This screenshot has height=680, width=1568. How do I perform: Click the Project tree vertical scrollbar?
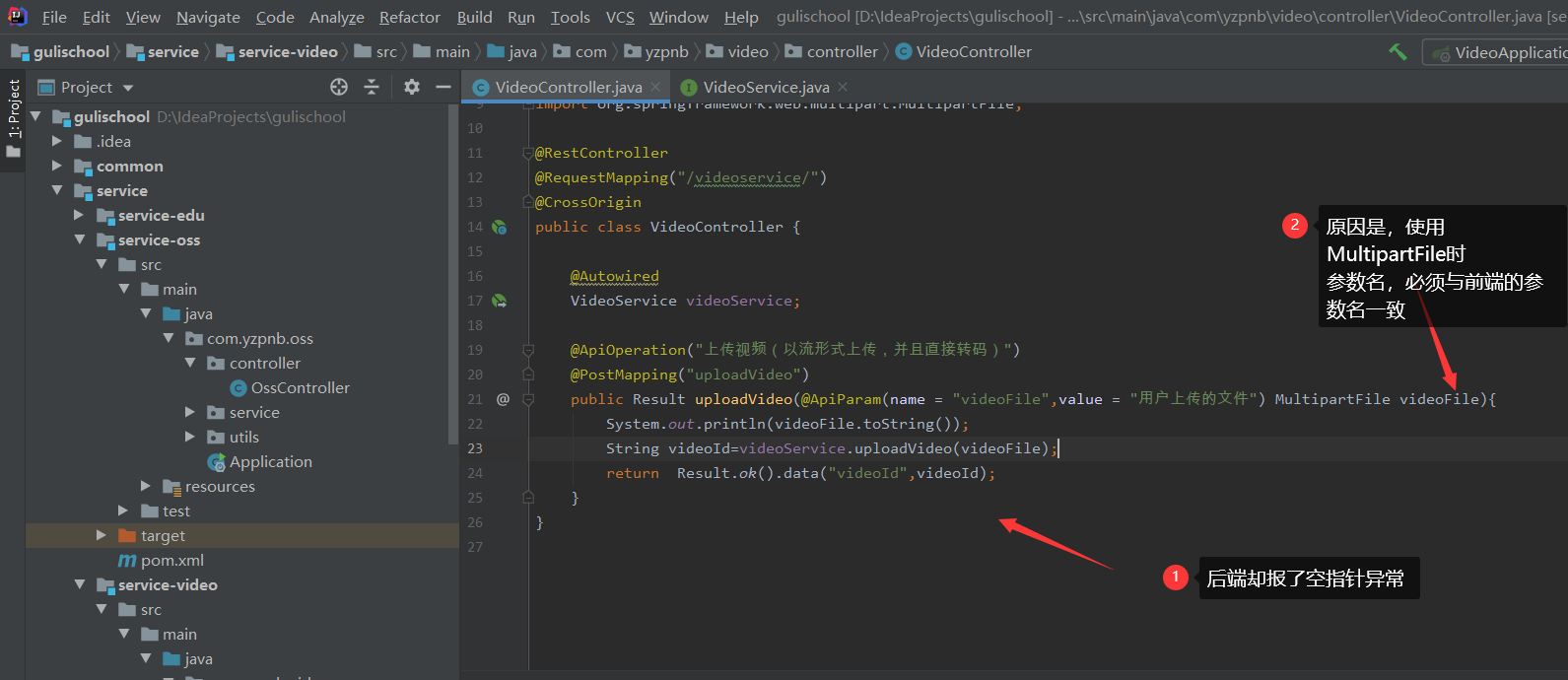click(453, 276)
